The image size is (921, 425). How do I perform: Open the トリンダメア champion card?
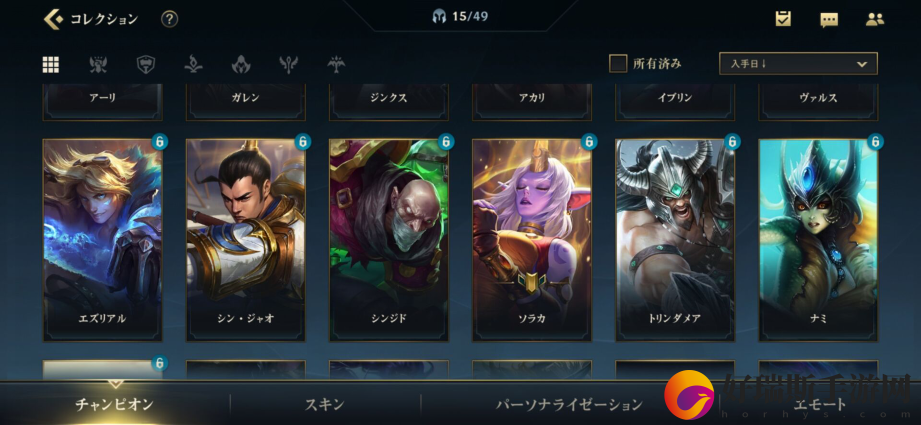point(675,240)
